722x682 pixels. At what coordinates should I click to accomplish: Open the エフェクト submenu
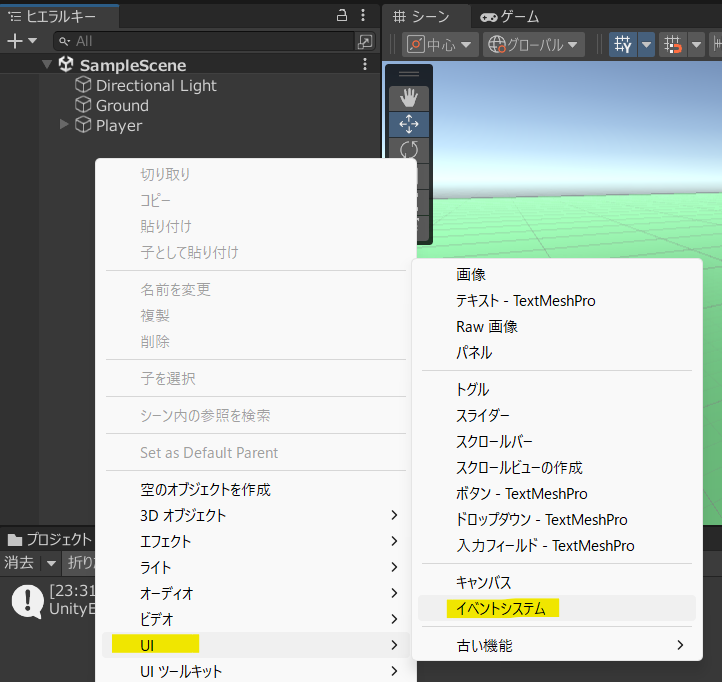[x=256, y=542]
